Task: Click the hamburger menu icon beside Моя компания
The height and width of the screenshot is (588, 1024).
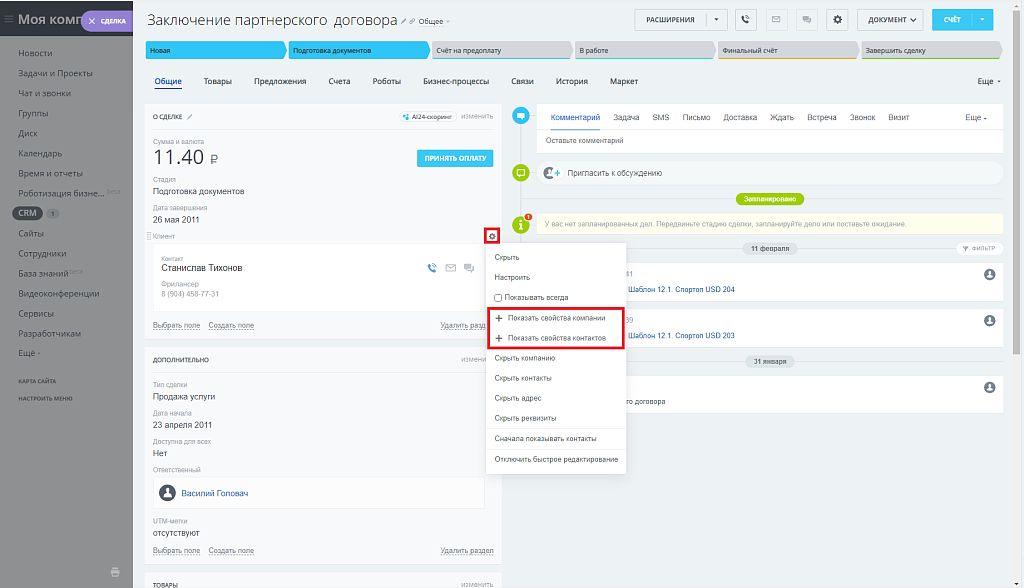Action: click(9, 19)
